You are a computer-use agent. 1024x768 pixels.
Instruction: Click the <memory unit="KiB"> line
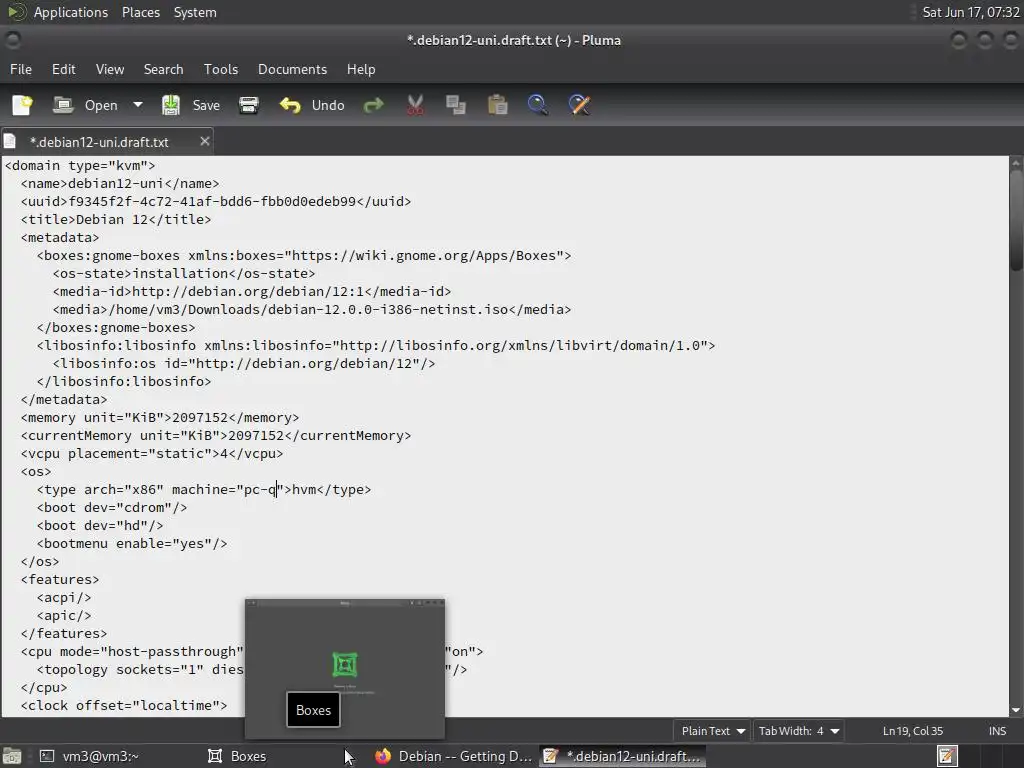click(x=159, y=417)
